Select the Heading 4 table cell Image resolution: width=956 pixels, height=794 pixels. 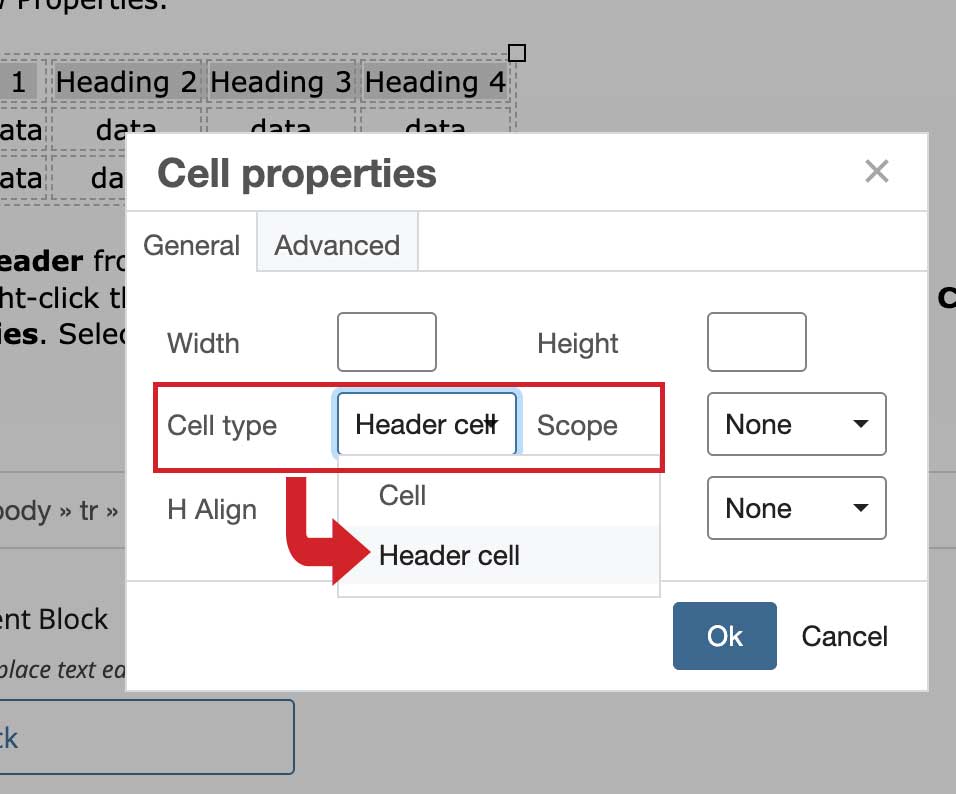pyautogui.click(x=435, y=82)
